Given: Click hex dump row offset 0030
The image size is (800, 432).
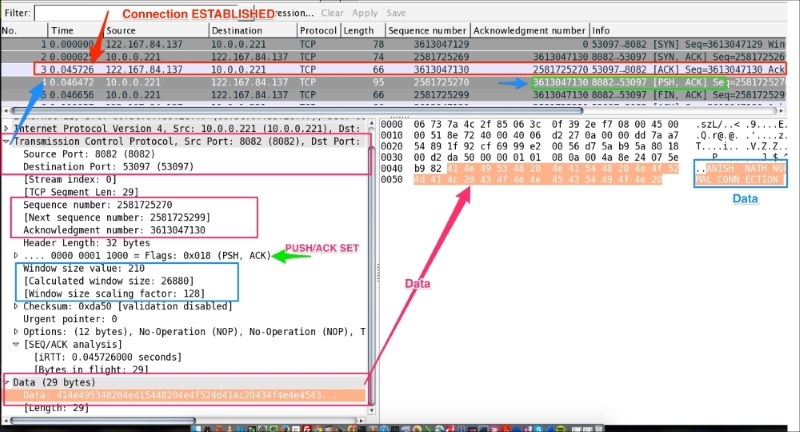Looking at the screenshot, I should (x=392, y=158).
